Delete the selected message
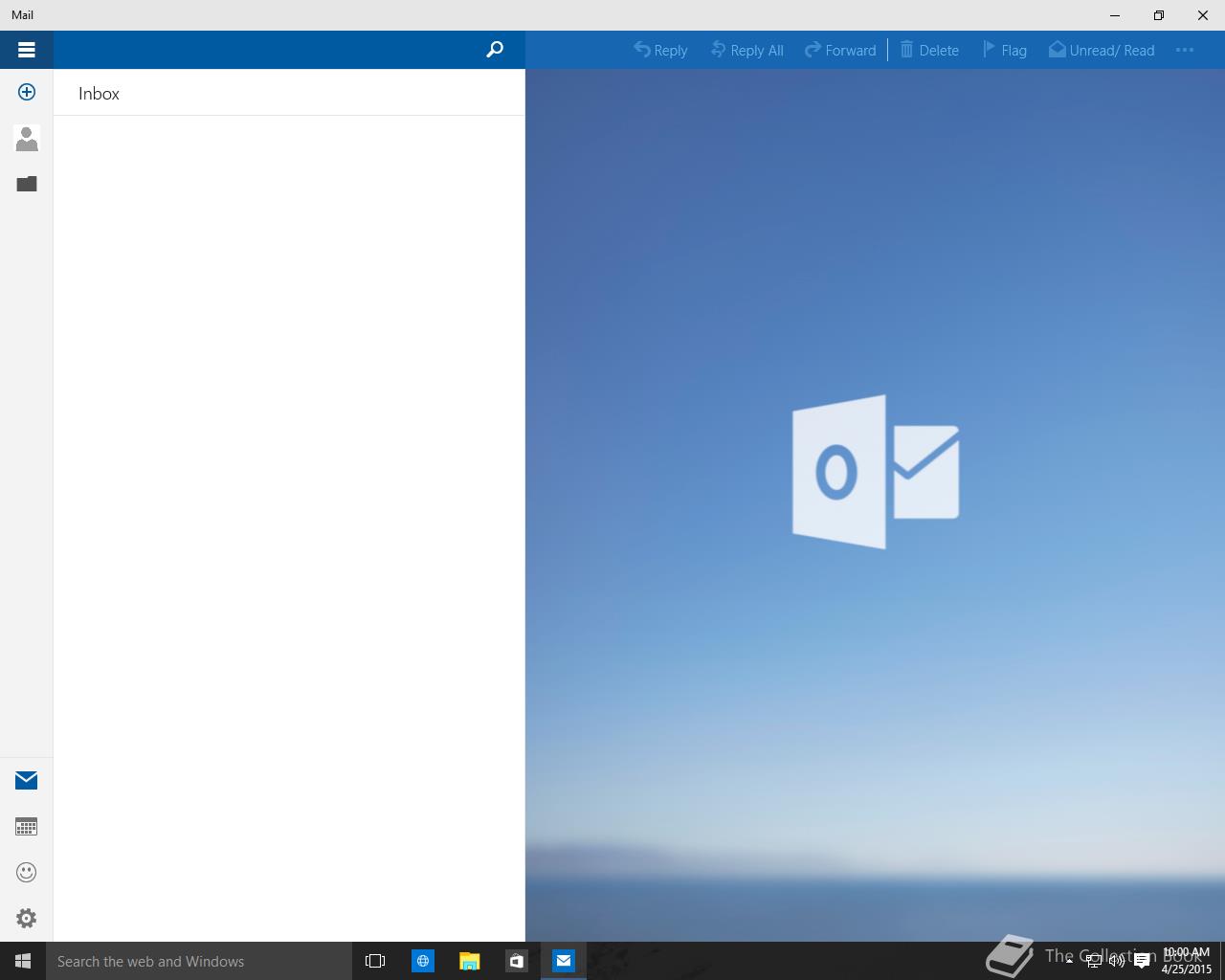 (x=928, y=50)
